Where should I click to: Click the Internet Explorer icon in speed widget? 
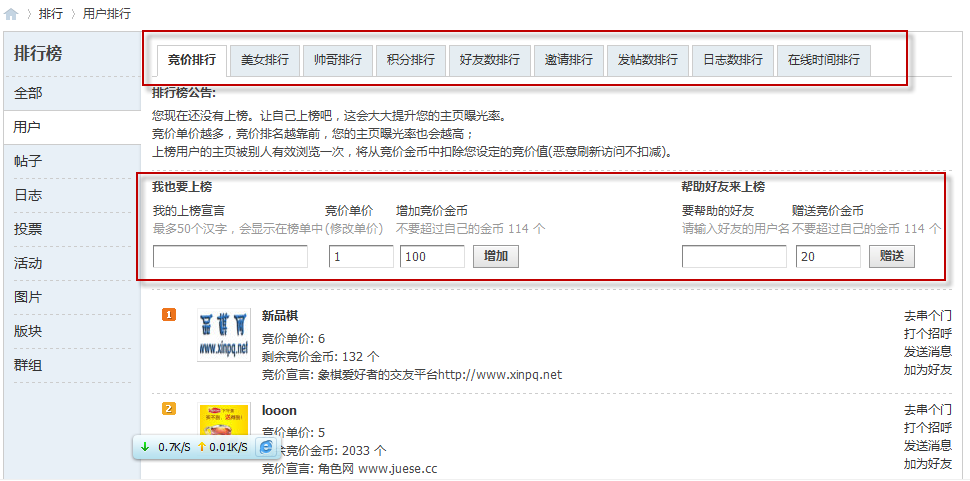(266, 447)
